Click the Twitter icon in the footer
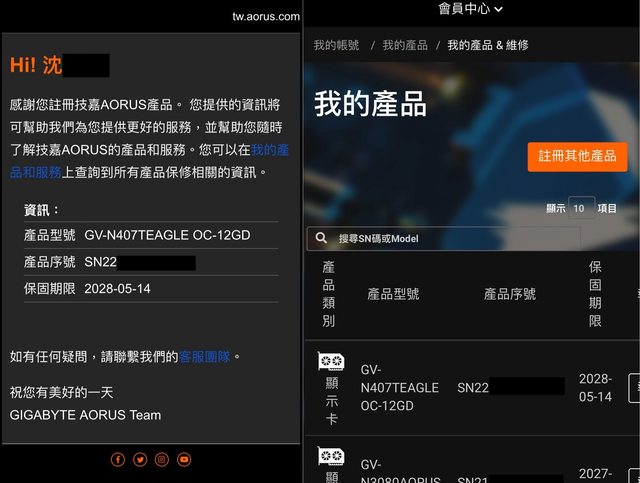This screenshot has width=640, height=483. [140, 459]
